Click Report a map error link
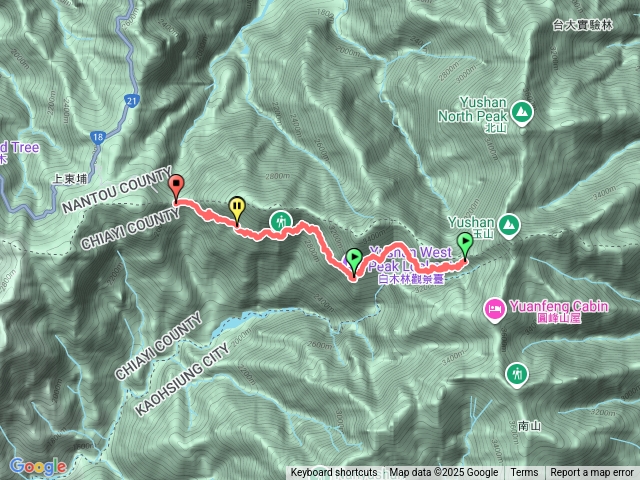The image size is (640, 480). coord(592,473)
